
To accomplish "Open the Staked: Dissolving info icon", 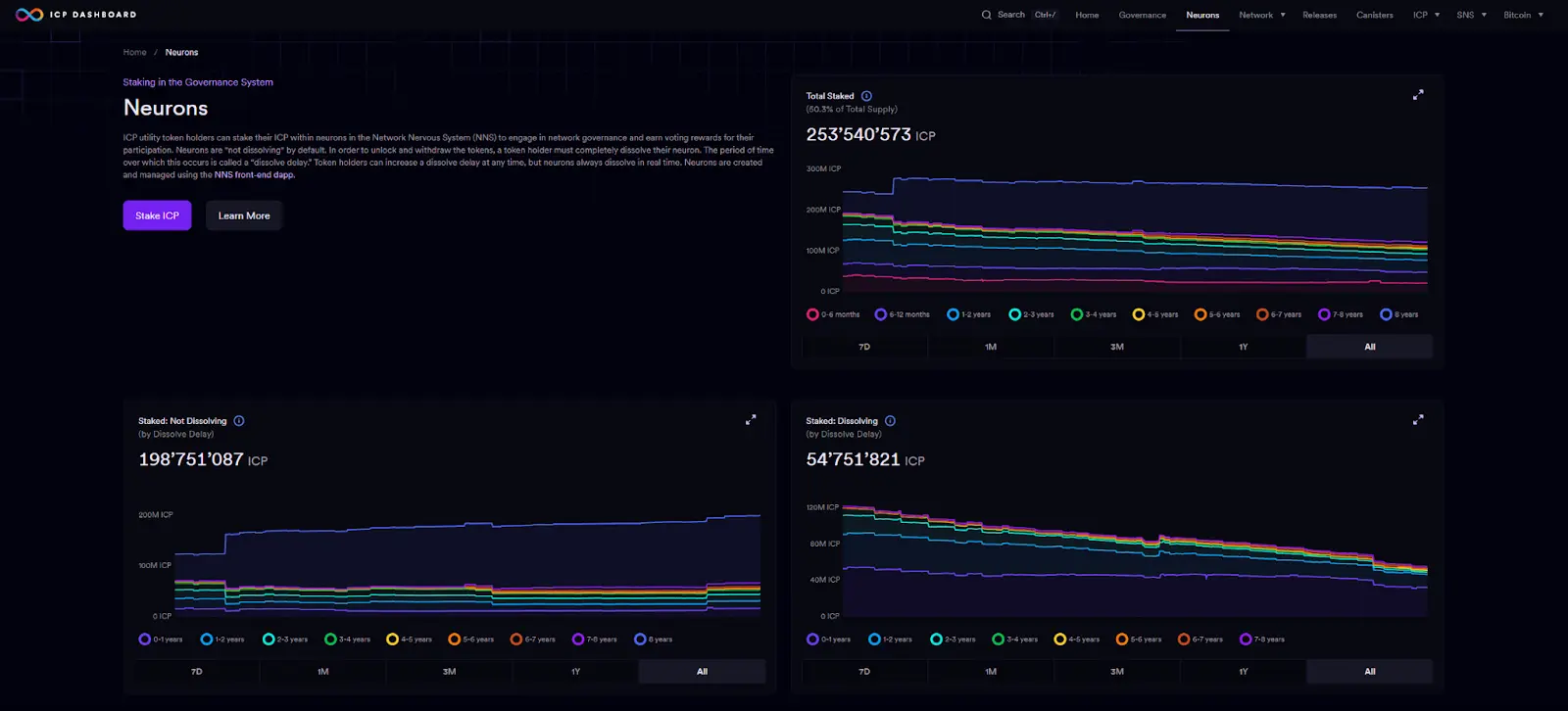I will [x=890, y=421].
